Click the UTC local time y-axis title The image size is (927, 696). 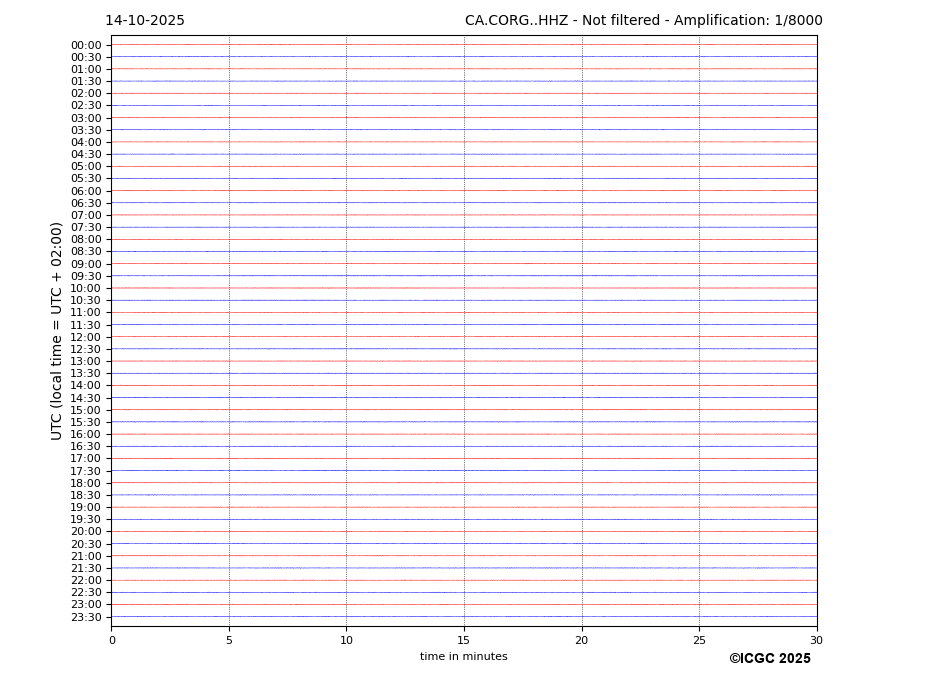pos(57,331)
